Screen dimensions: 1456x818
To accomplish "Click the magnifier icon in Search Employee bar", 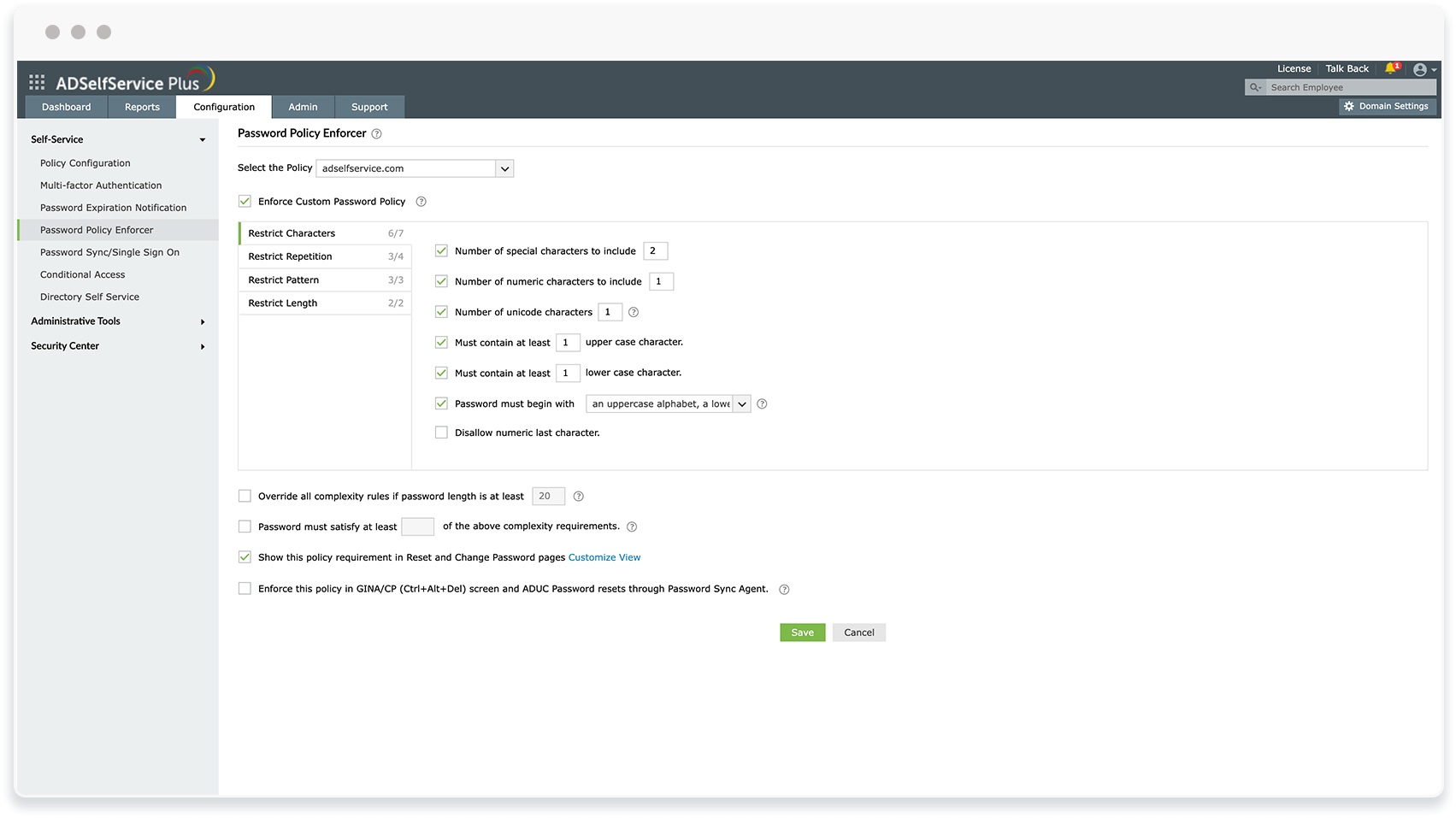I will click(x=1254, y=87).
